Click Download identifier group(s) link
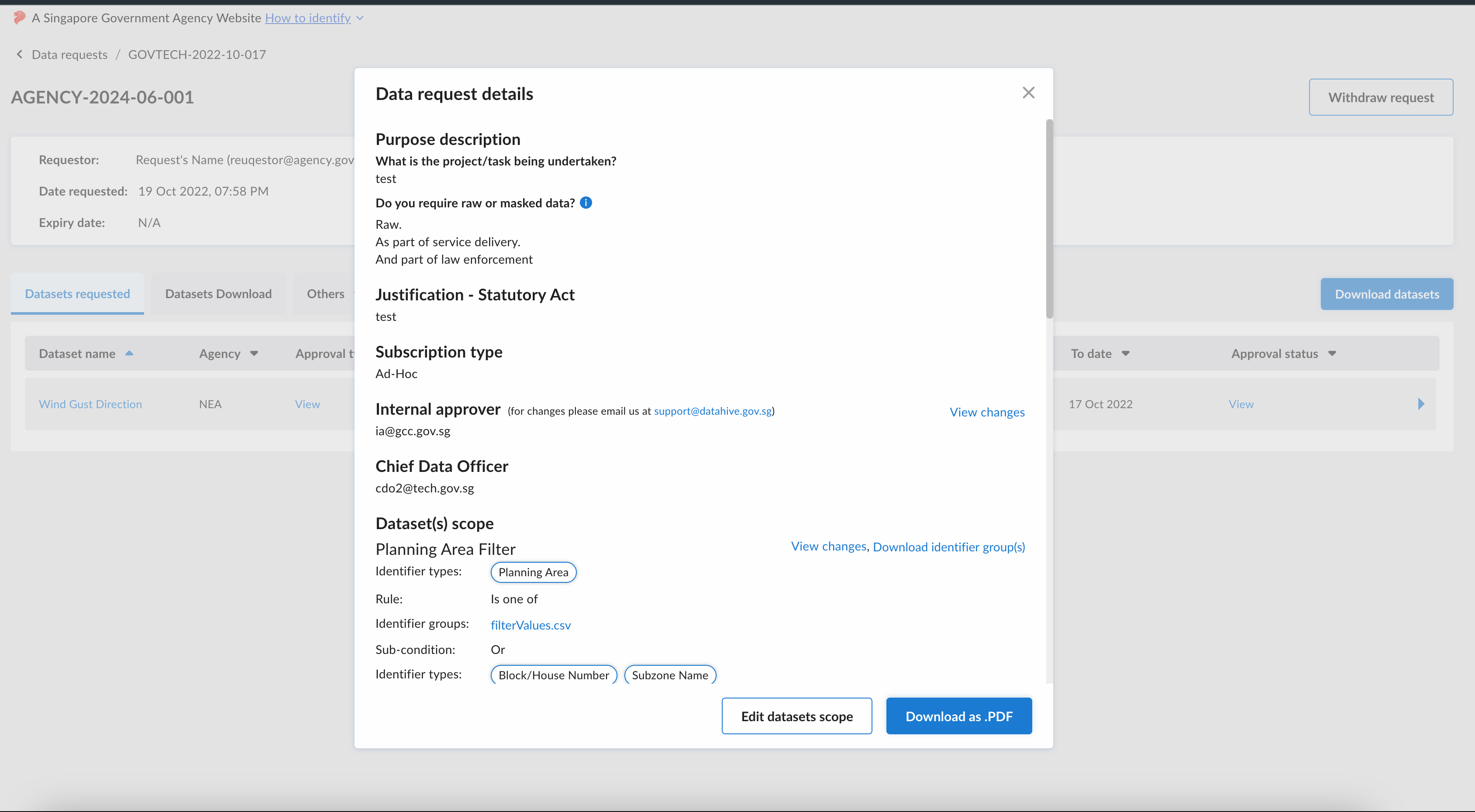Screen dimensions: 1475x812 coord(949,547)
